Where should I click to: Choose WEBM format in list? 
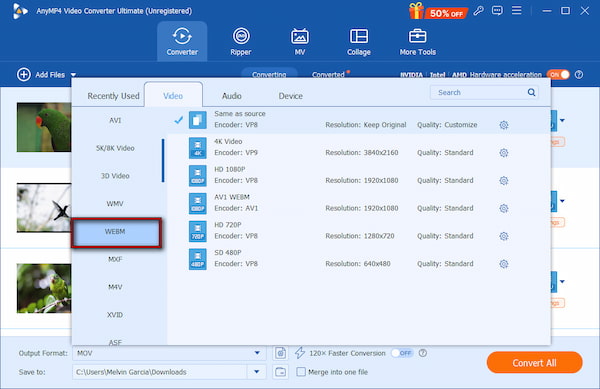[116, 232]
